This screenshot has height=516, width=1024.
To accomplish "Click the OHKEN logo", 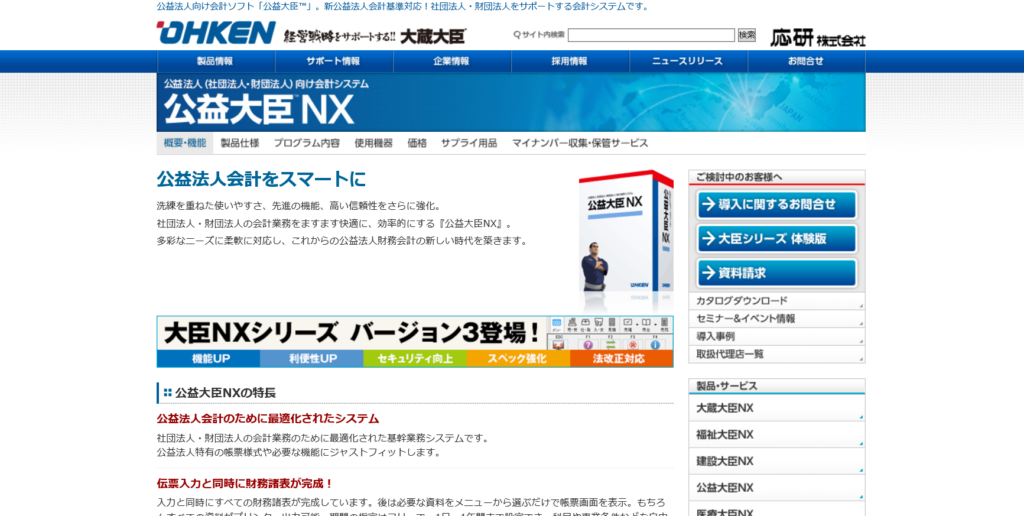I will click(216, 33).
